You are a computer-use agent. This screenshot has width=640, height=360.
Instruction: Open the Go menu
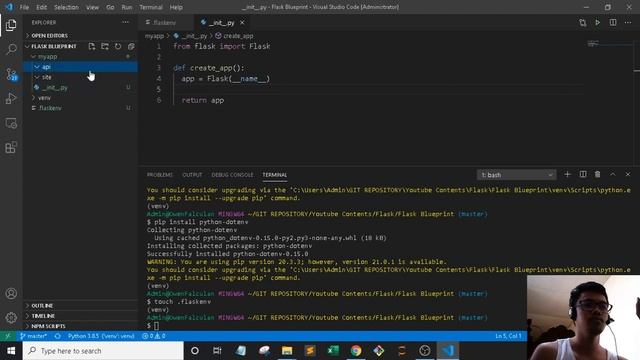tap(110, 7)
